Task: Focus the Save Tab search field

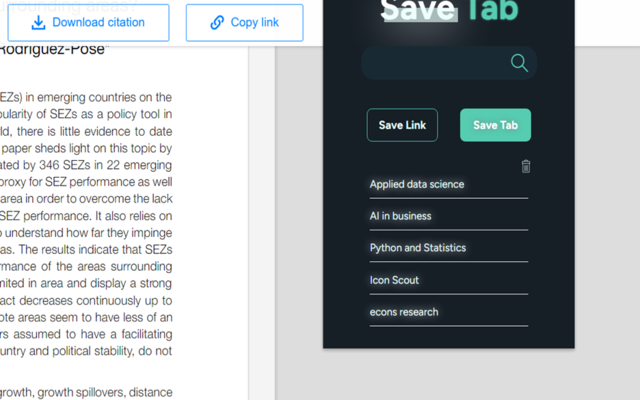Action: point(437,63)
